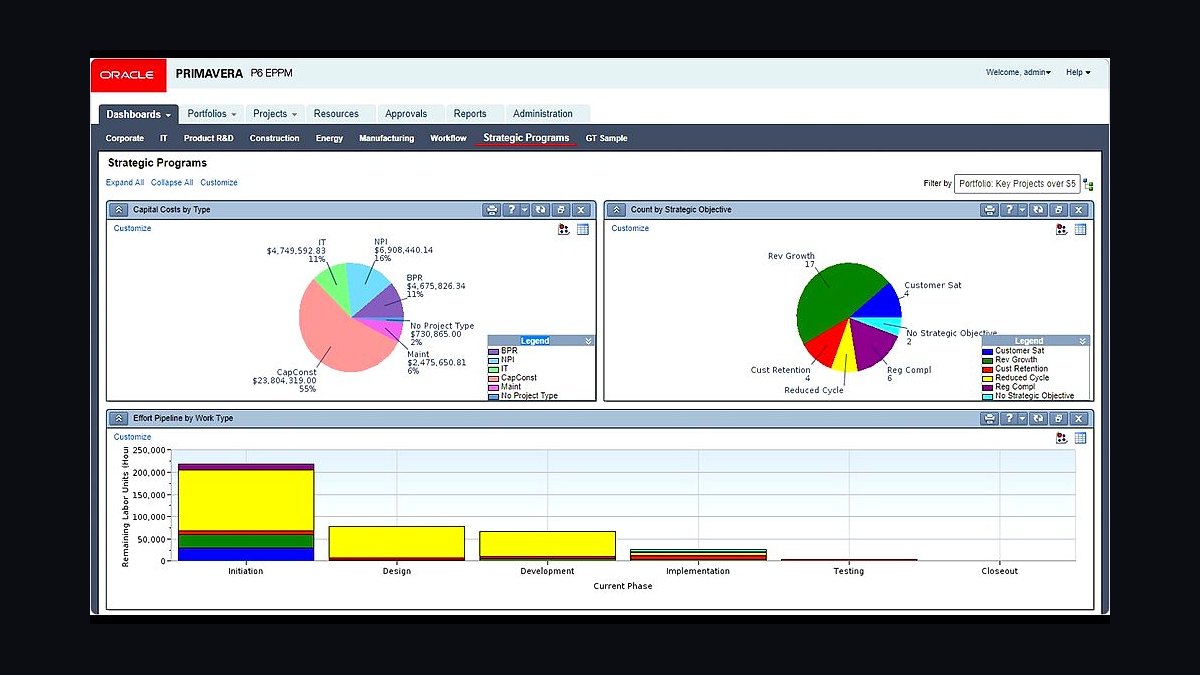Maximize the Count by Strategic Objective portlet

[x=1058, y=210]
